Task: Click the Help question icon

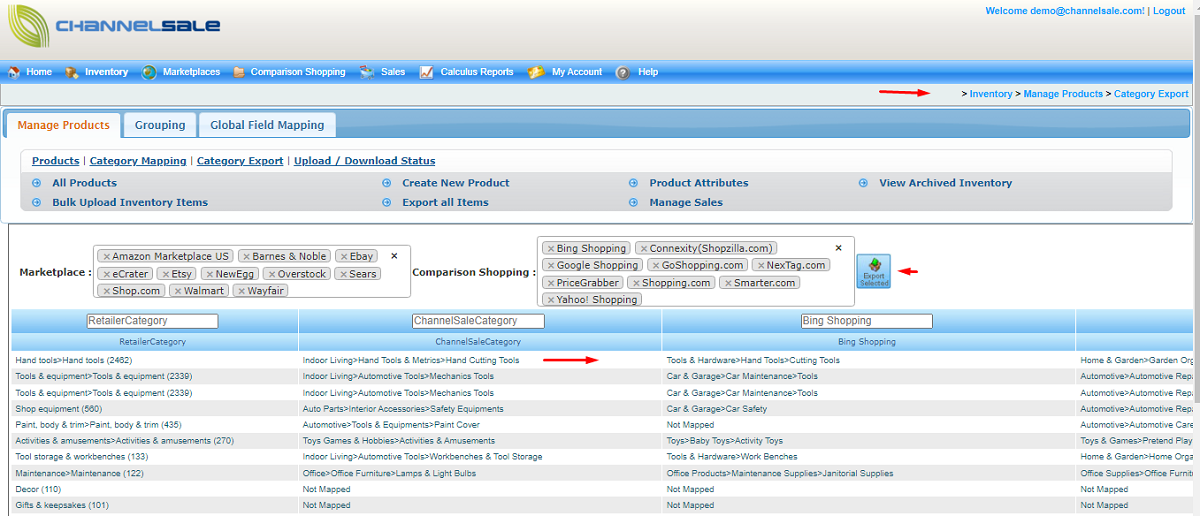Action: pos(623,72)
